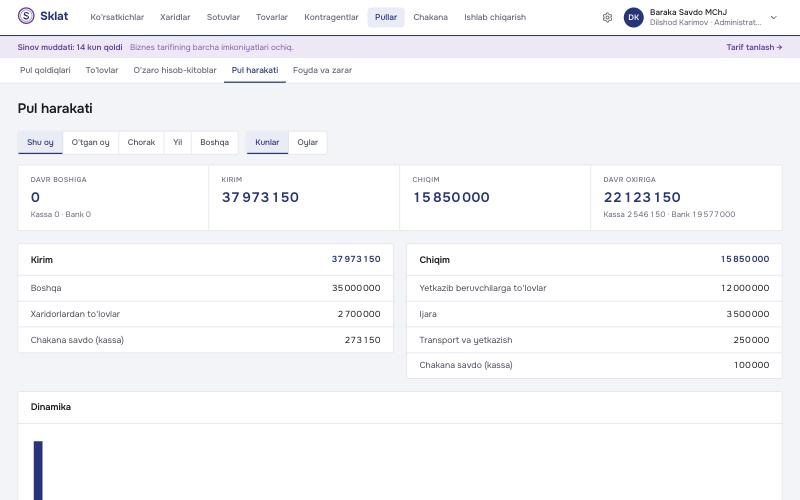Click Tarif tanlash link
The image size is (800, 500).
click(754, 47)
